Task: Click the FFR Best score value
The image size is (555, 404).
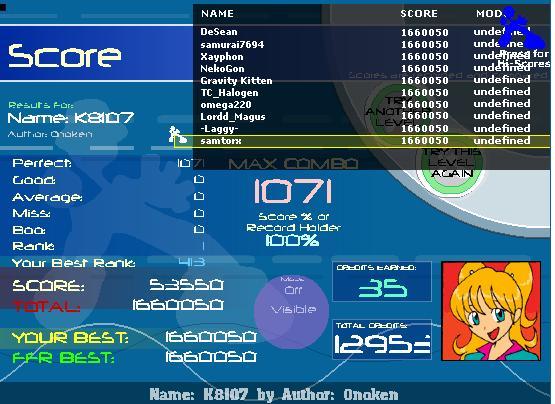Action: (211, 357)
